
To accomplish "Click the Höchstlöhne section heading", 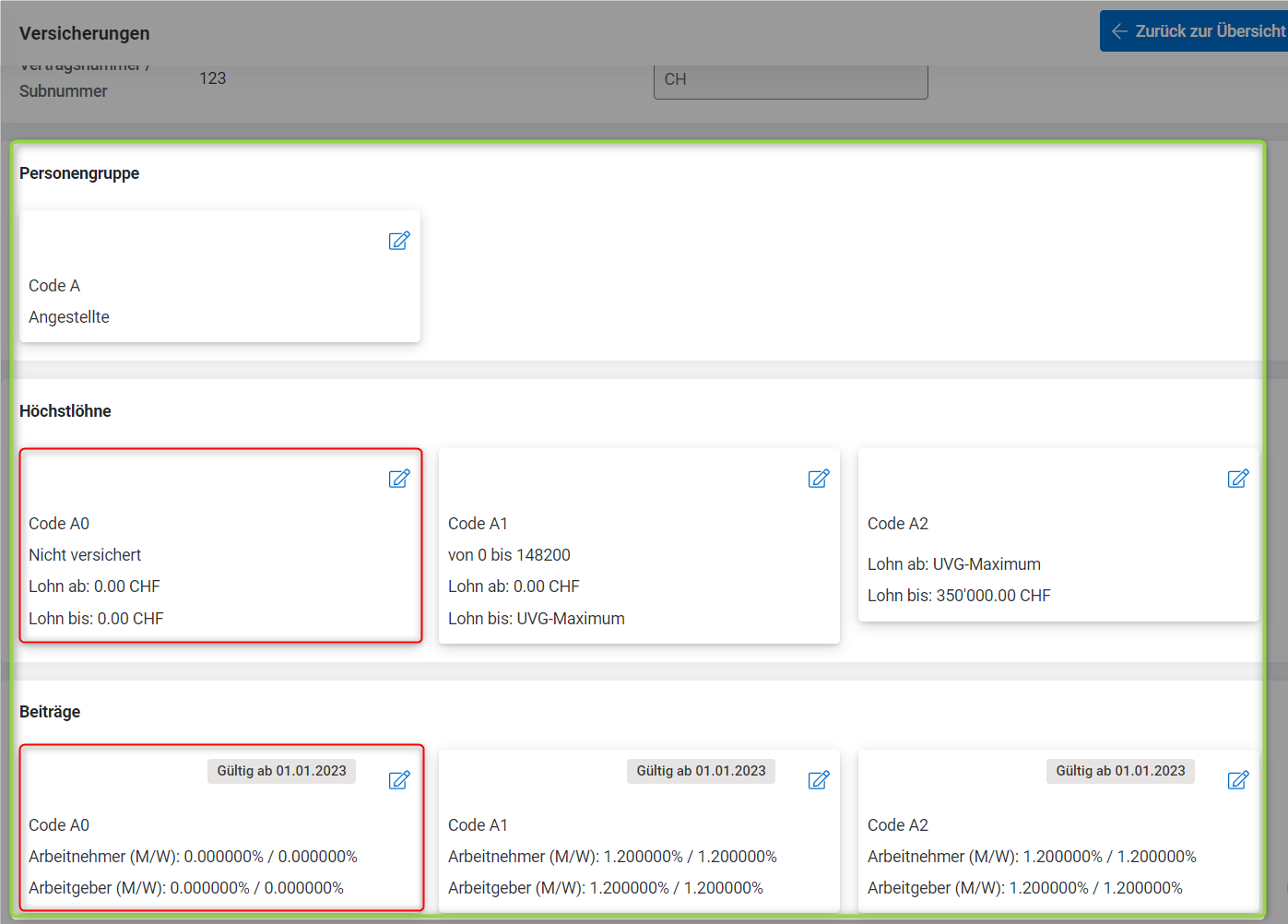I will click(x=65, y=411).
